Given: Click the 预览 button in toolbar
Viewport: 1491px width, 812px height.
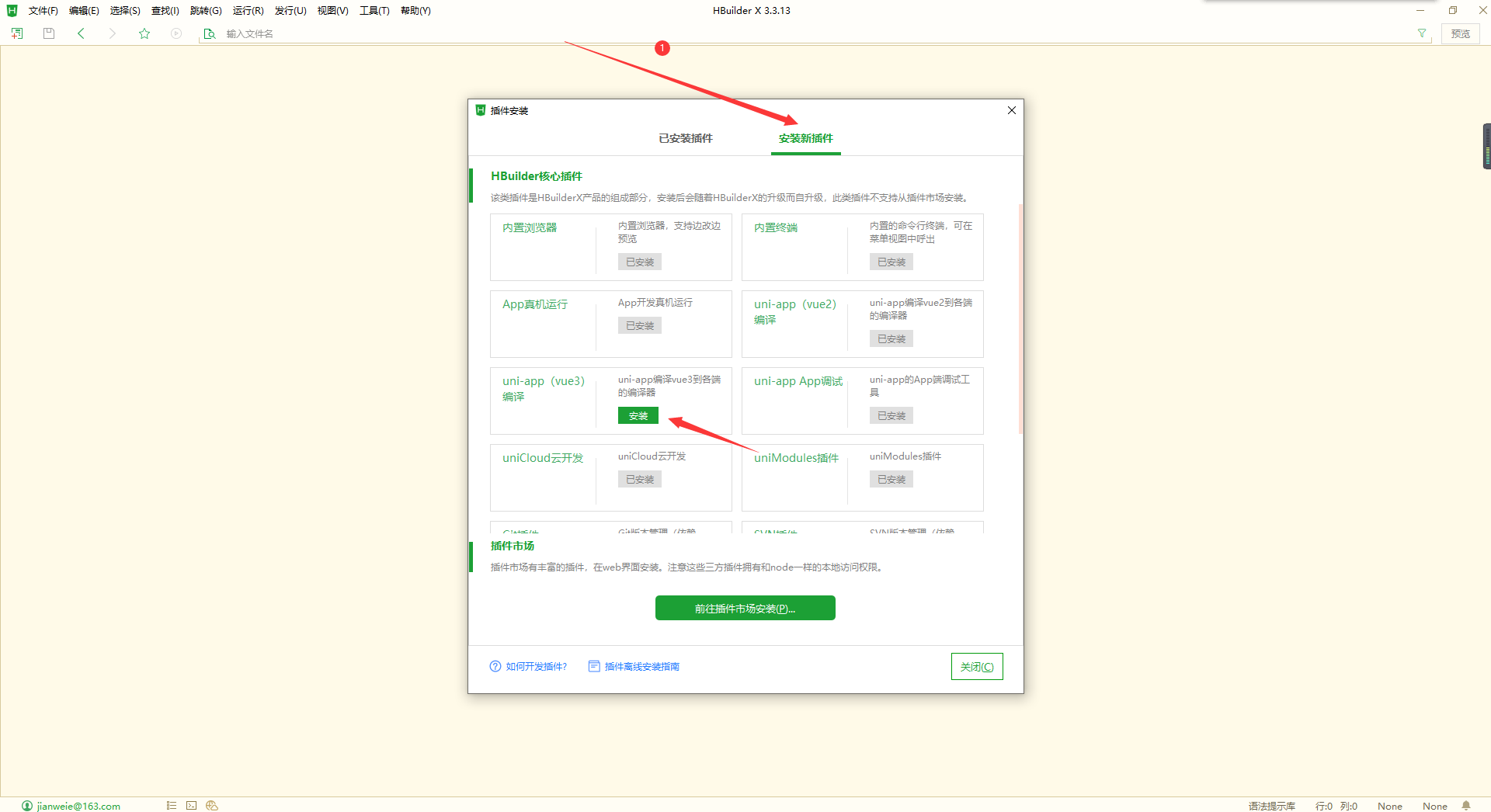Looking at the screenshot, I should [x=1461, y=33].
